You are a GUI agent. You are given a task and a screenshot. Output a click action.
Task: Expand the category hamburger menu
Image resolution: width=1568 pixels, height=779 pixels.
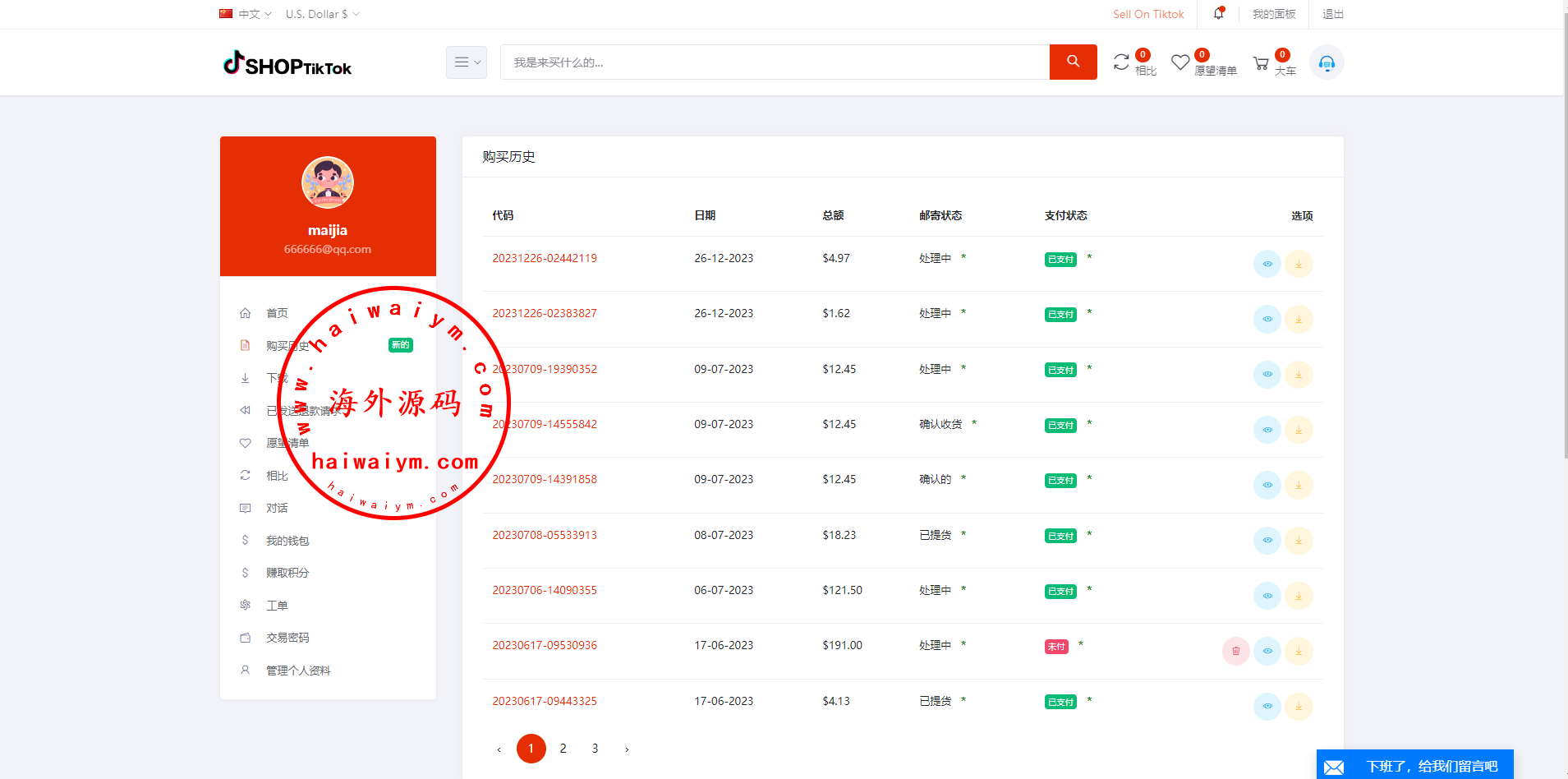point(466,62)
